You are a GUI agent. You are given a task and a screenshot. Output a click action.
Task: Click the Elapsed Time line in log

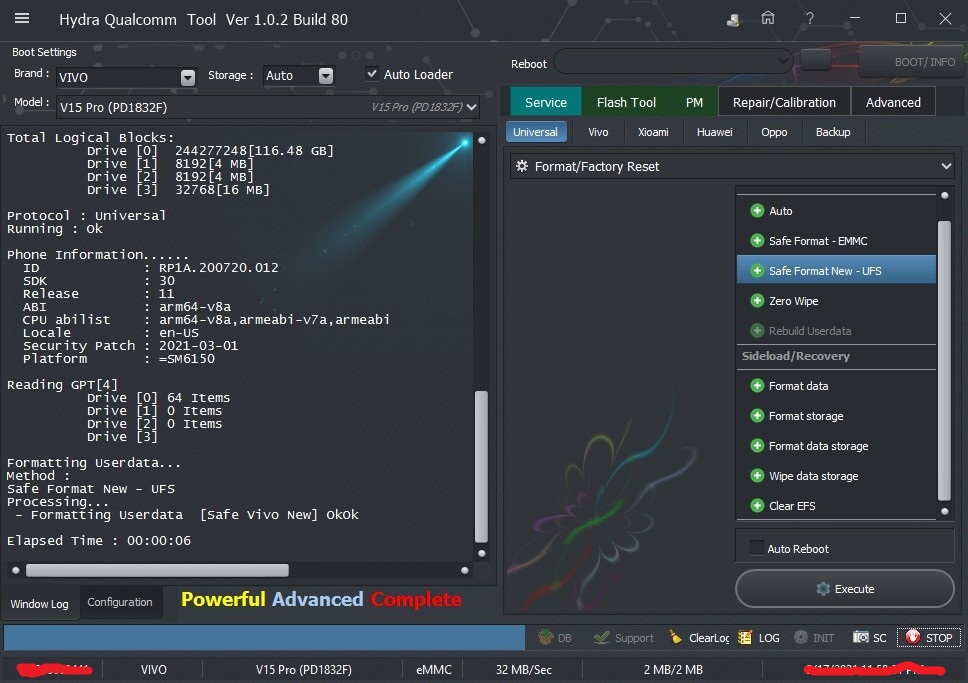coord(99,540)
